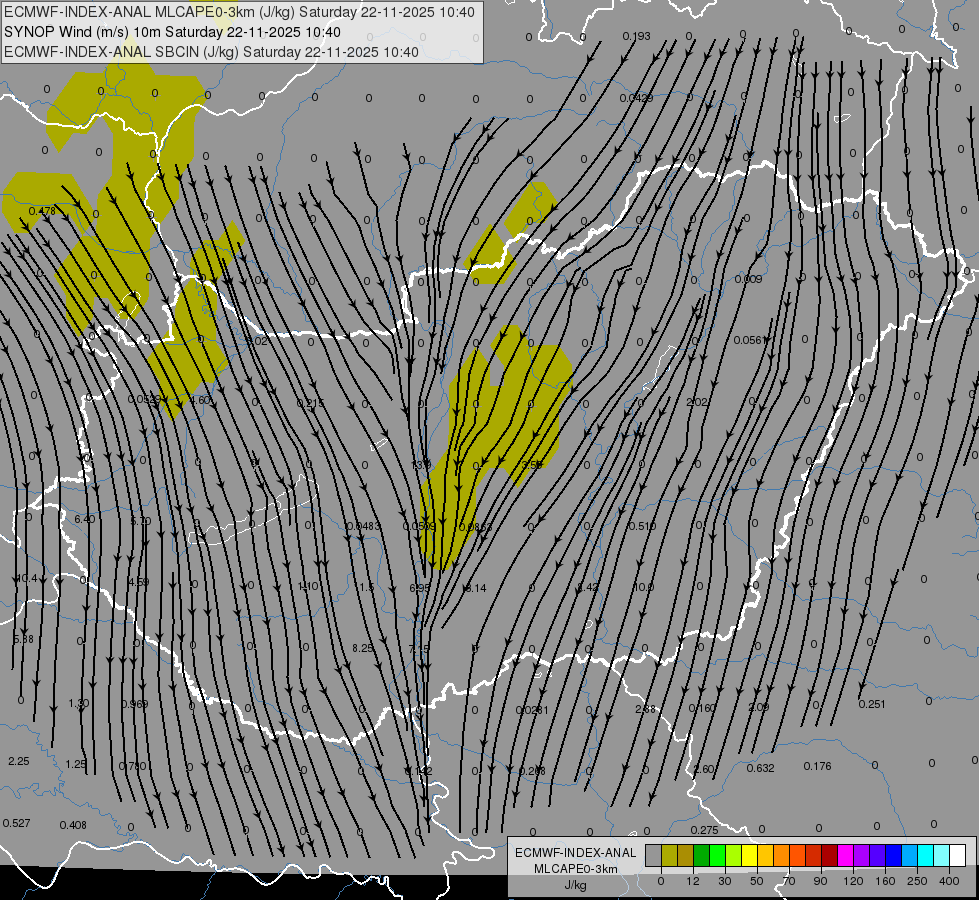Click the 0.056 value on the map
979x900 pixels.
(748, 340)
